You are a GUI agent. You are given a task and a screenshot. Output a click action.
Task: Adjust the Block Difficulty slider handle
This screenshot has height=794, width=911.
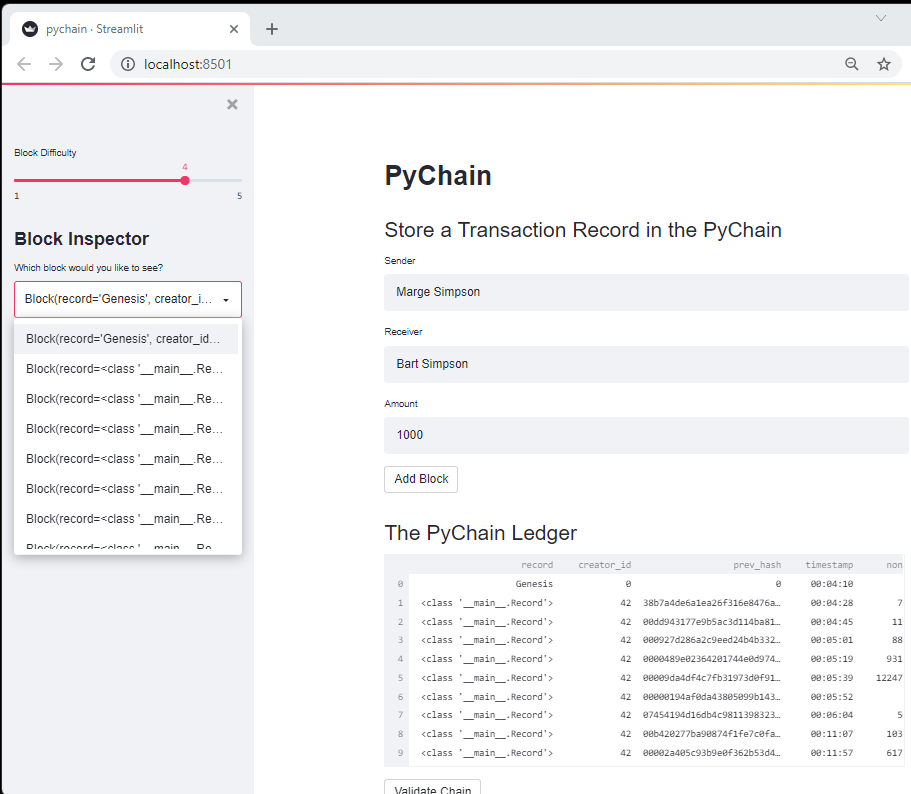point(184,180)
